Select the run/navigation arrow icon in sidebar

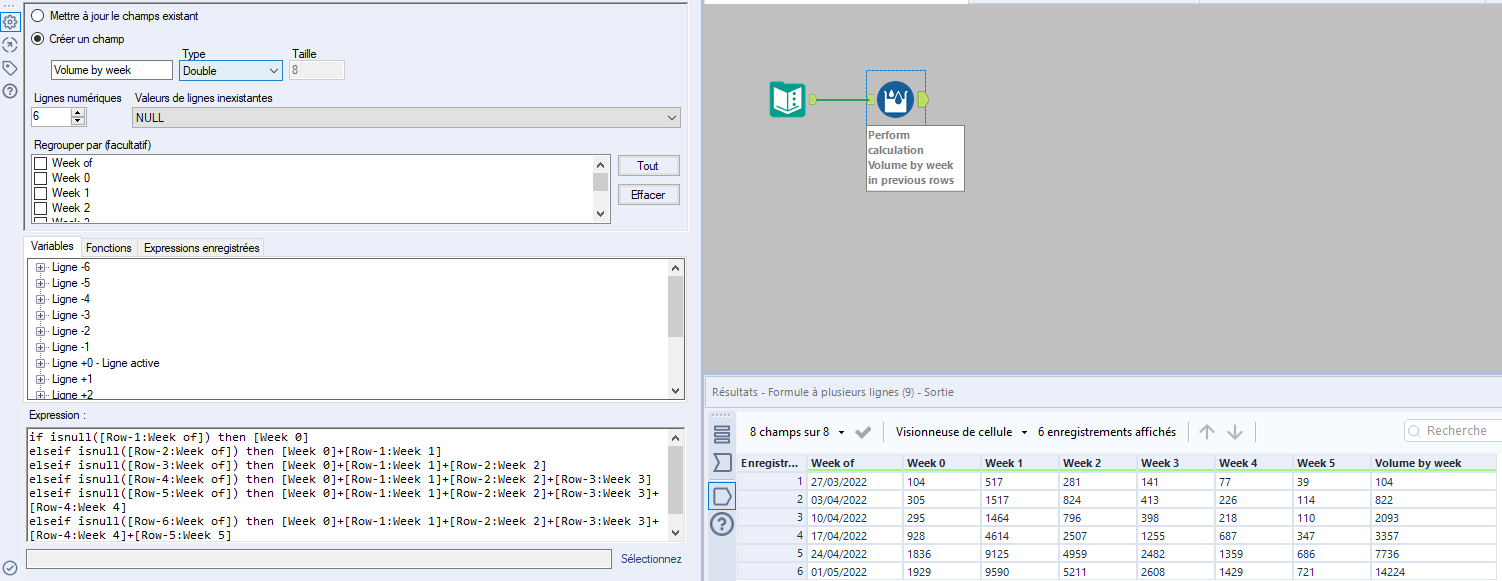tap(10, 44)
